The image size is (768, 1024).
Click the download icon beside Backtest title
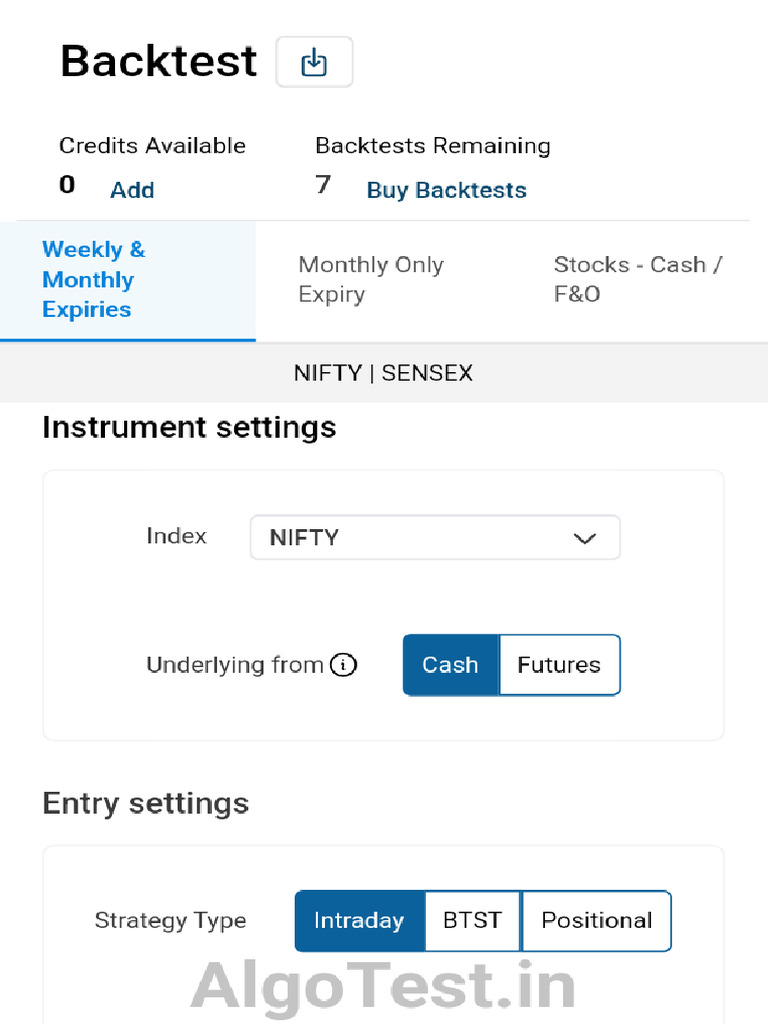pyautogui.click(x=314, y=62)
